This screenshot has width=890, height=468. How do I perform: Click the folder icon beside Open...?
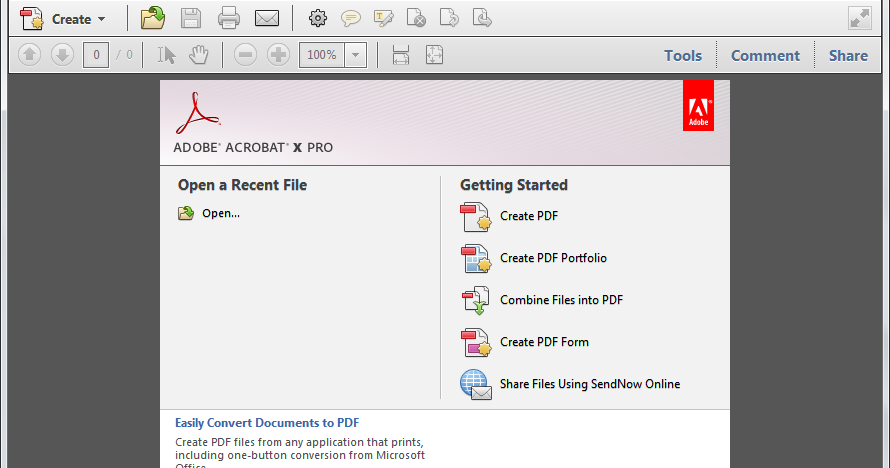point(186,213)
